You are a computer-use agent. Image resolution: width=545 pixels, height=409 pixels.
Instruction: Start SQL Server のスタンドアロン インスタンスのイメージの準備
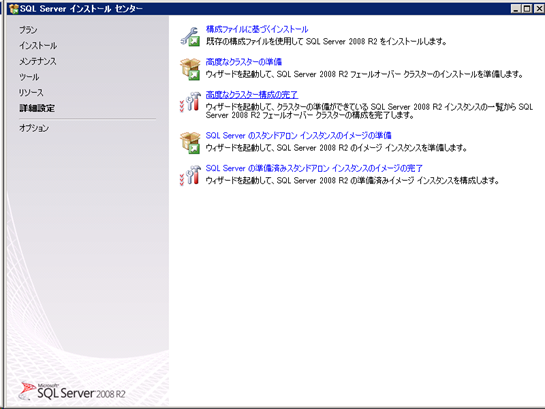click(298, 135)
